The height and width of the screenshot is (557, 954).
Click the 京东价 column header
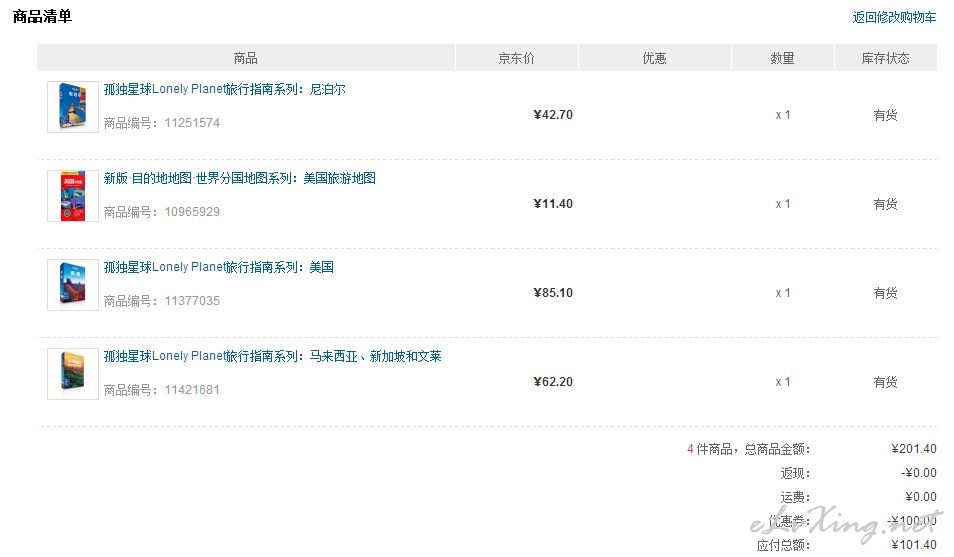(x=517, y=58)
